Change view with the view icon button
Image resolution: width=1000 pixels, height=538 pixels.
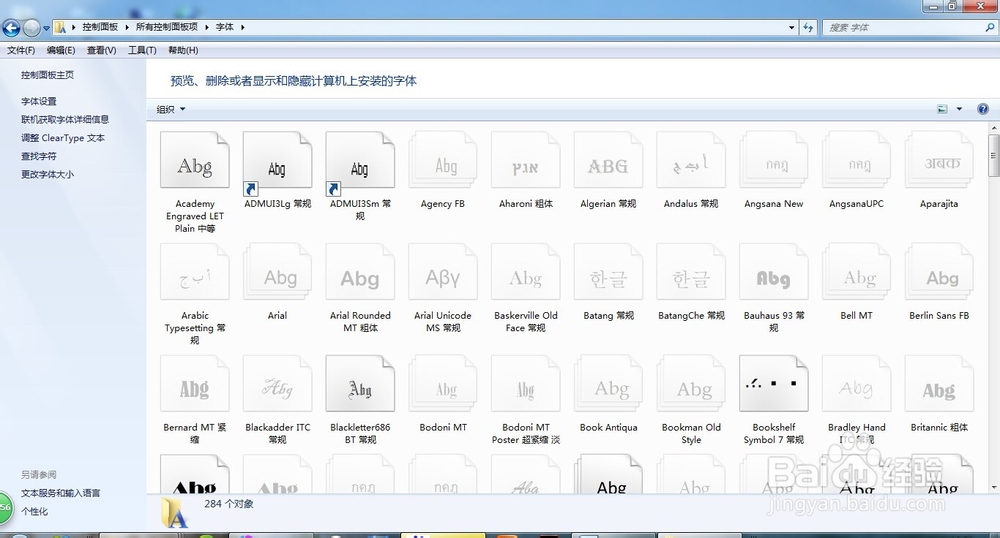tap(942, 109)
